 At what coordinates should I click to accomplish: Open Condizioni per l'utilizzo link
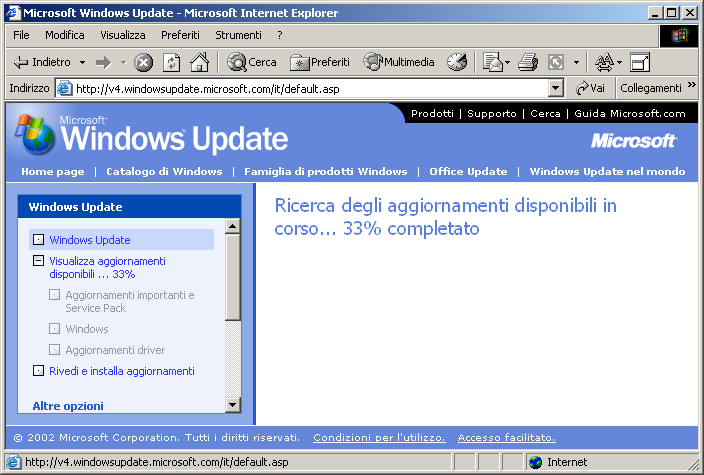[379, 438]
